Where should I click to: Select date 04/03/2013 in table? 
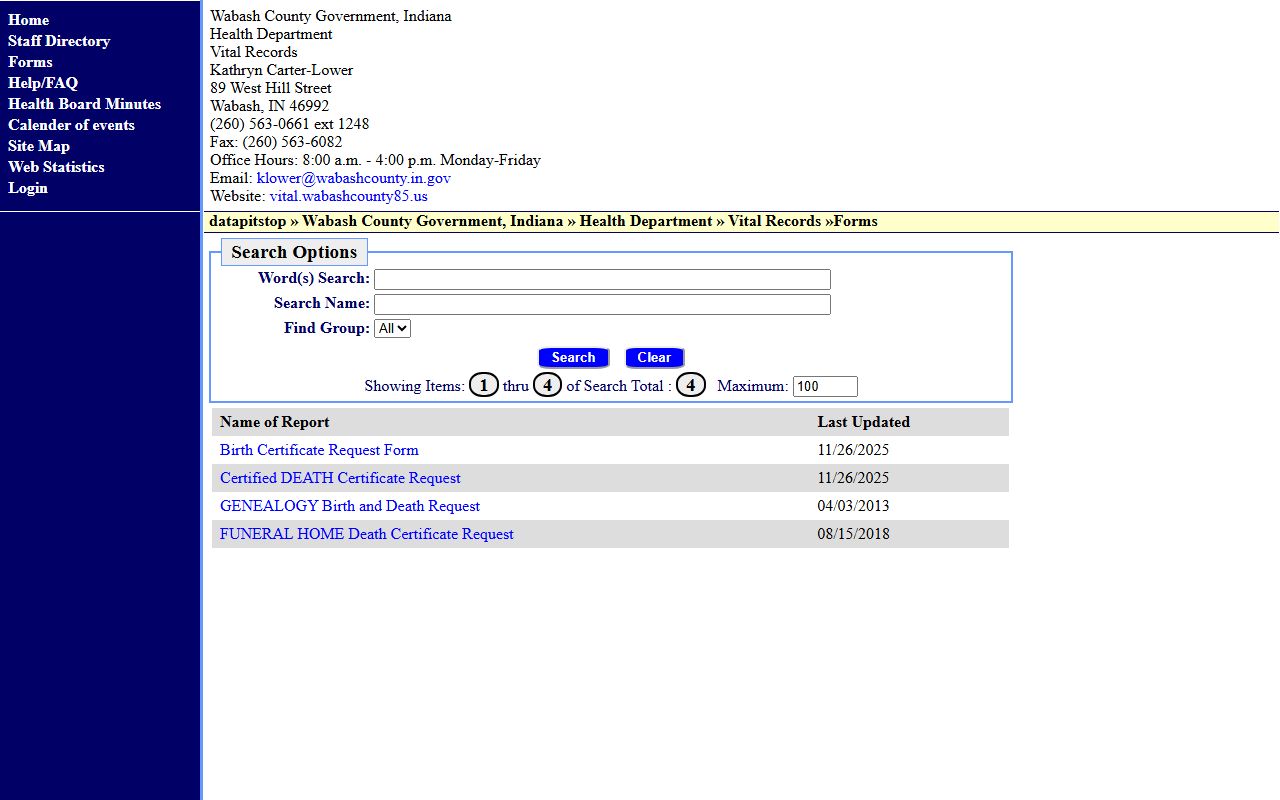853,506
